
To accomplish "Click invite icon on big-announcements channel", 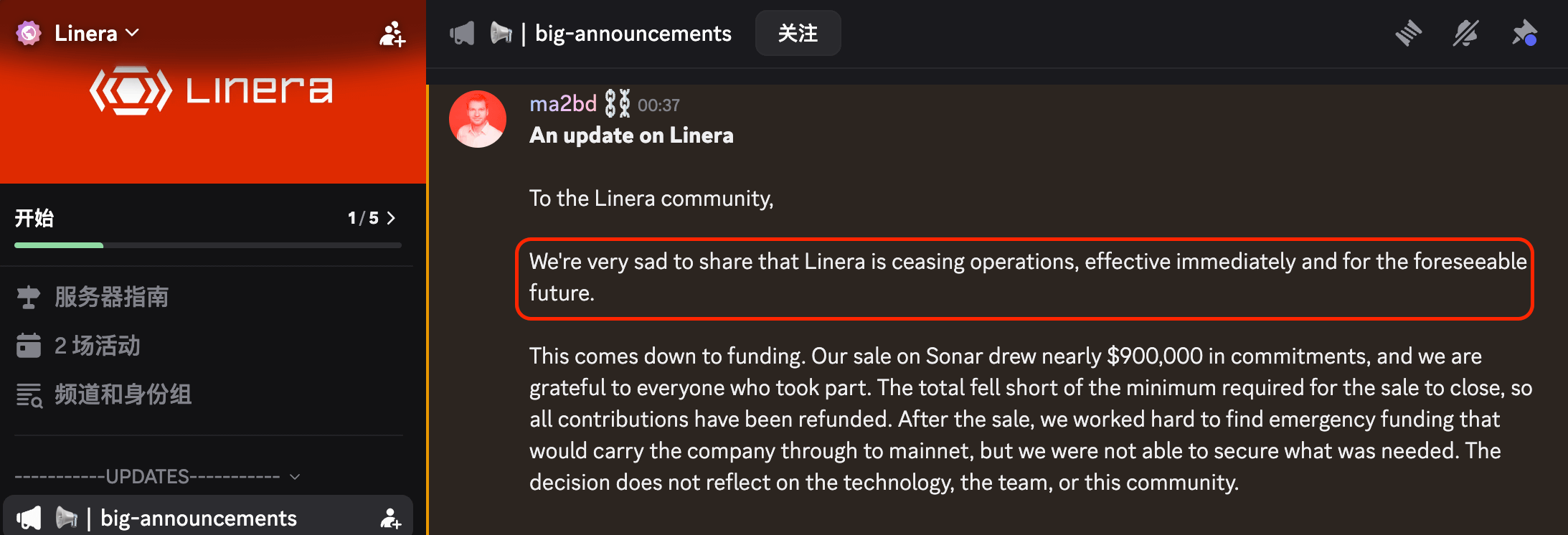I will (x=390, y=518).
